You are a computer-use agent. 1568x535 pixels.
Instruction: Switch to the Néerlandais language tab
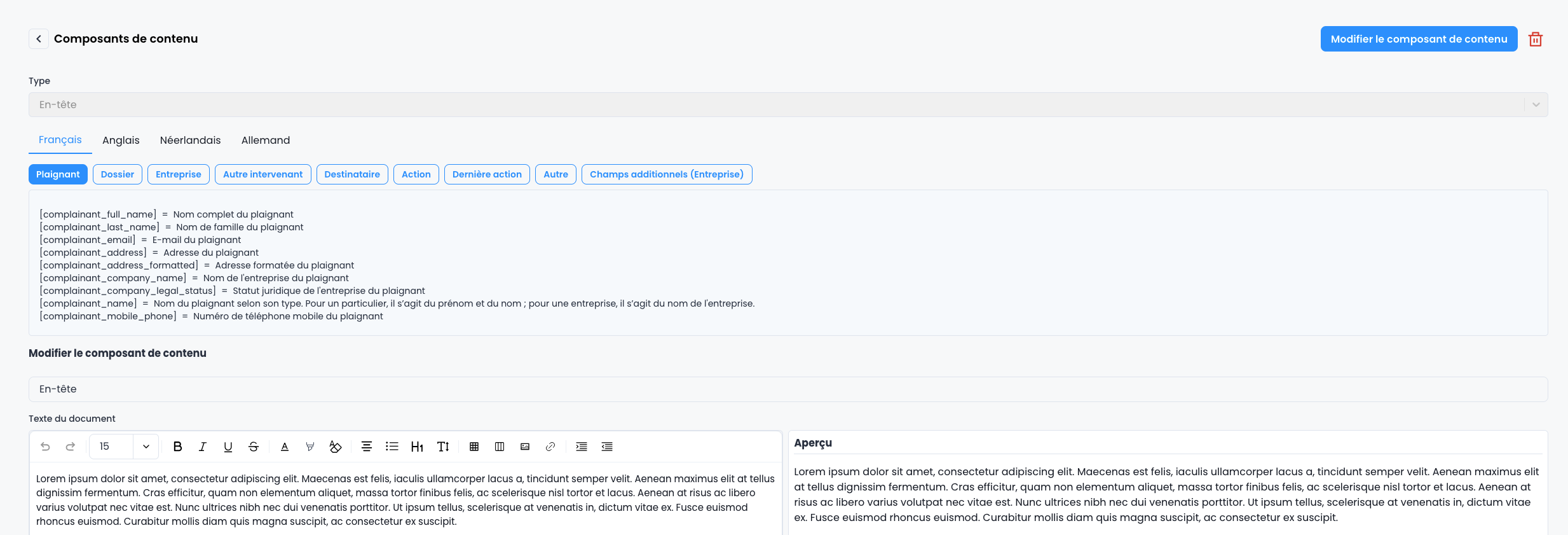190,141
